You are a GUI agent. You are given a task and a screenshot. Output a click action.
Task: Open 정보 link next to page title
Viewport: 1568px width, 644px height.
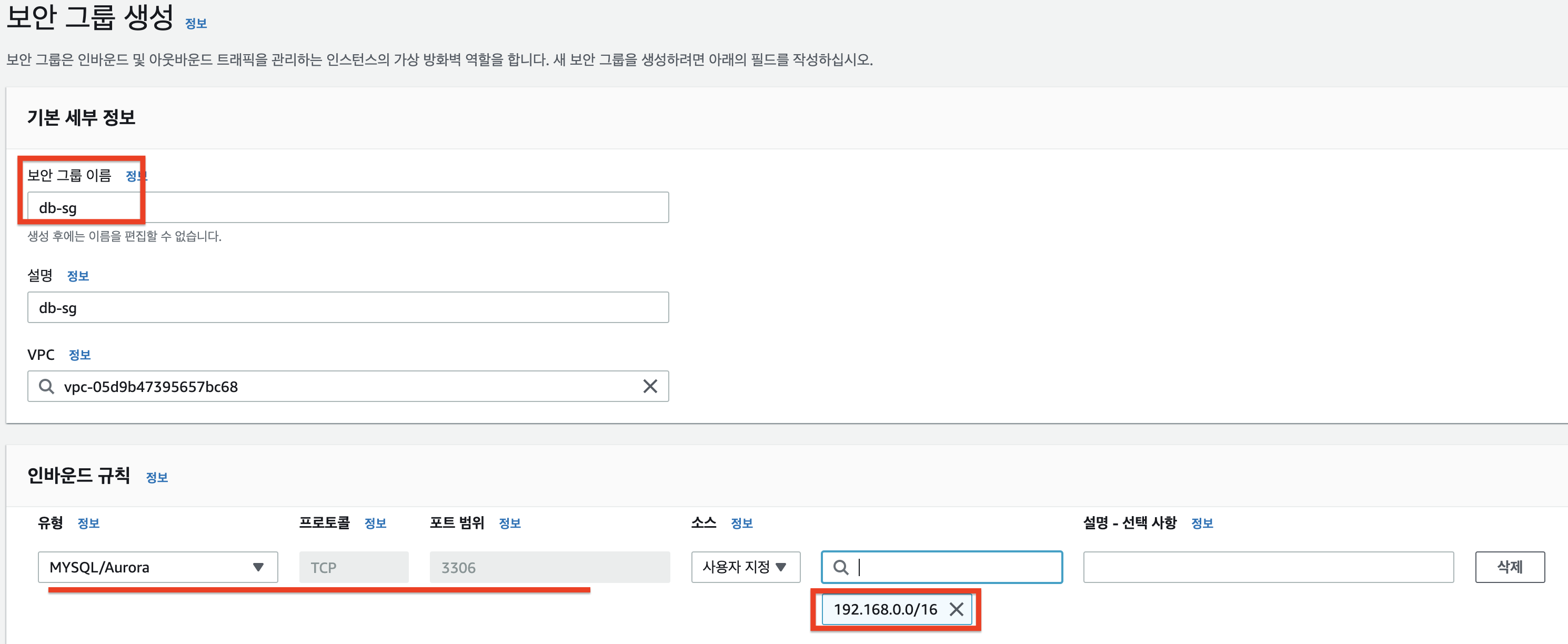point(196,23)
